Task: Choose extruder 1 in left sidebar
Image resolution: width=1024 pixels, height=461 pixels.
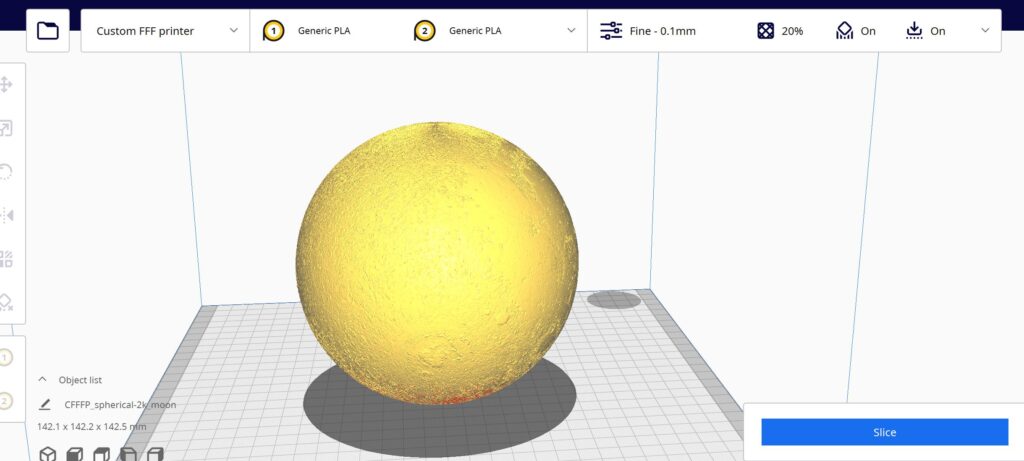Action: tap(5, 357)
